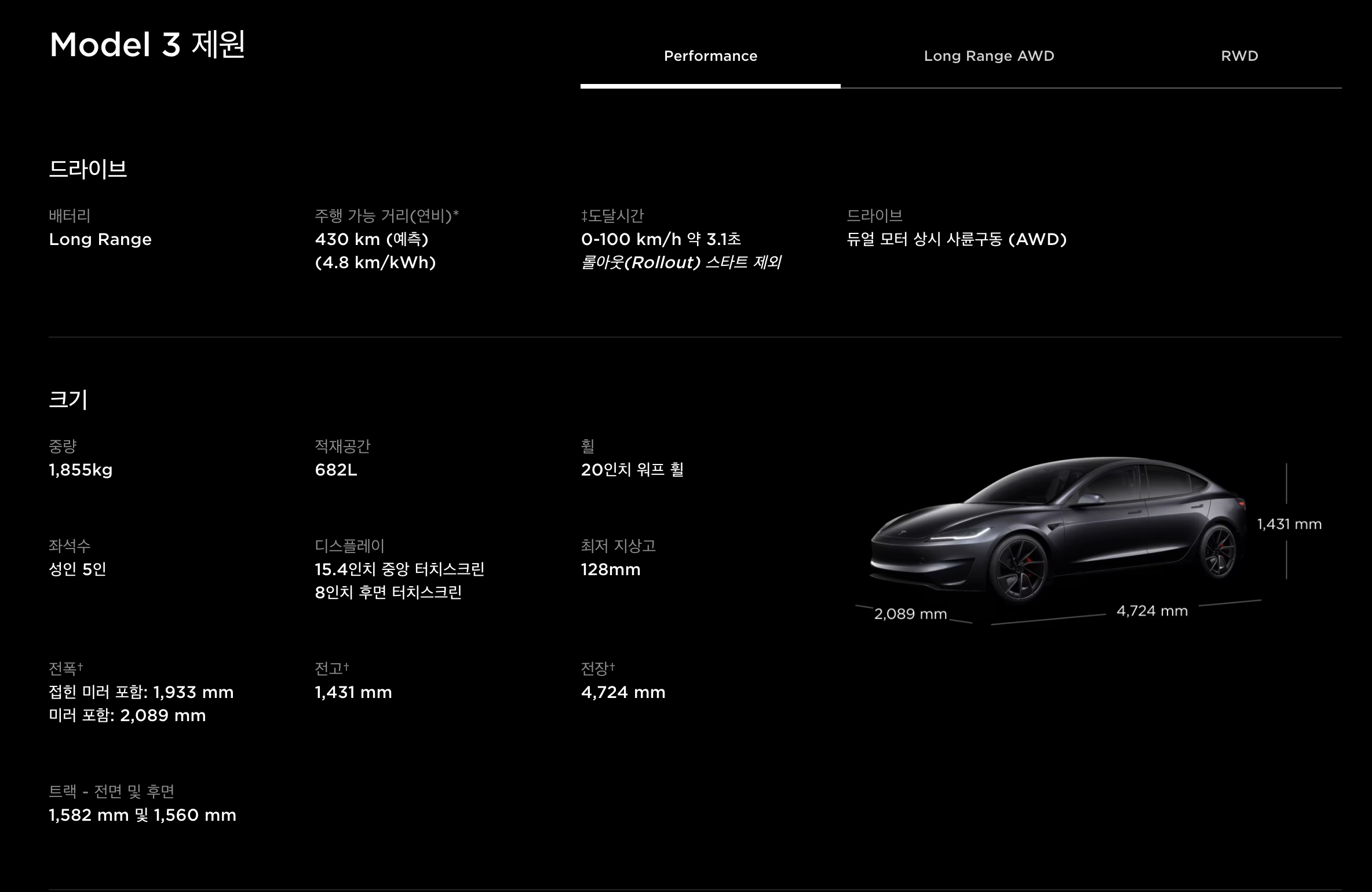Click the 1,855kg weight value
Screen dimensions: 1372x892
pyautogui.click(x=81, y=470)
